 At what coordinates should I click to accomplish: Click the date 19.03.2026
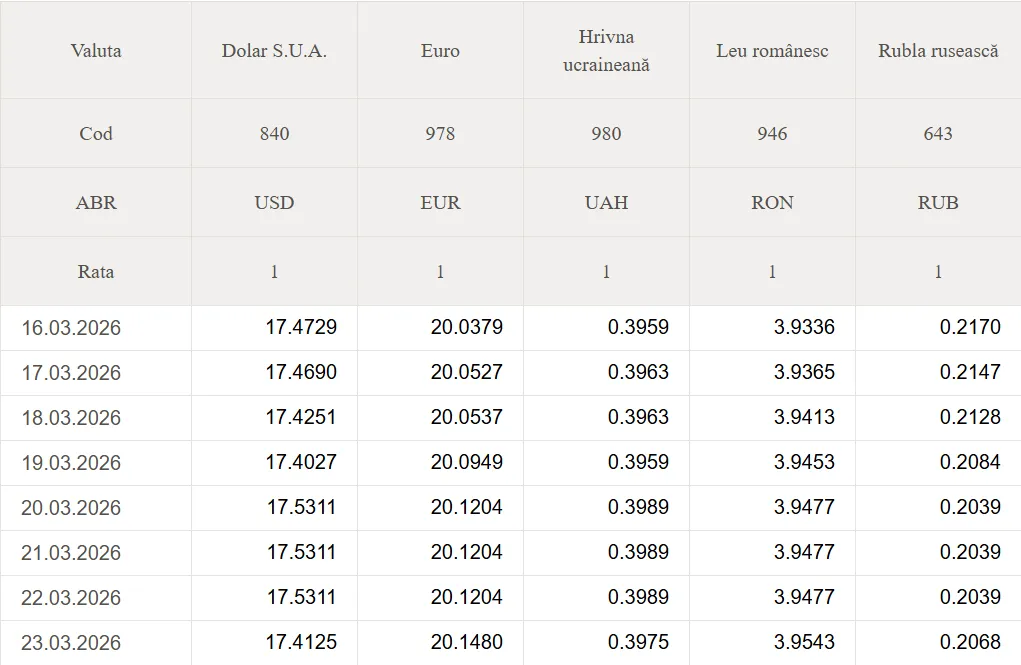pos(71,463)
